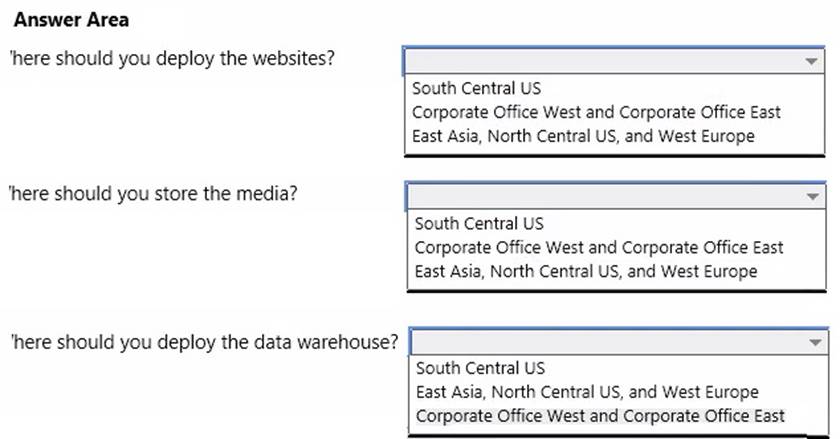Choose East Asia, North Central US for warehouse

pos(587,392)
